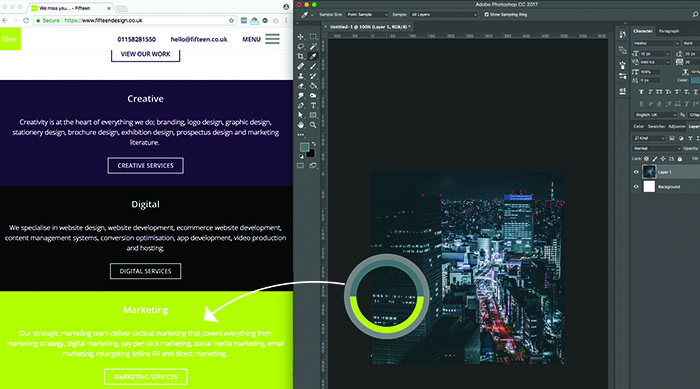700x389 pixels.
Task: Click the MARKETING SERVICES button
Action: tap(146, 377)
